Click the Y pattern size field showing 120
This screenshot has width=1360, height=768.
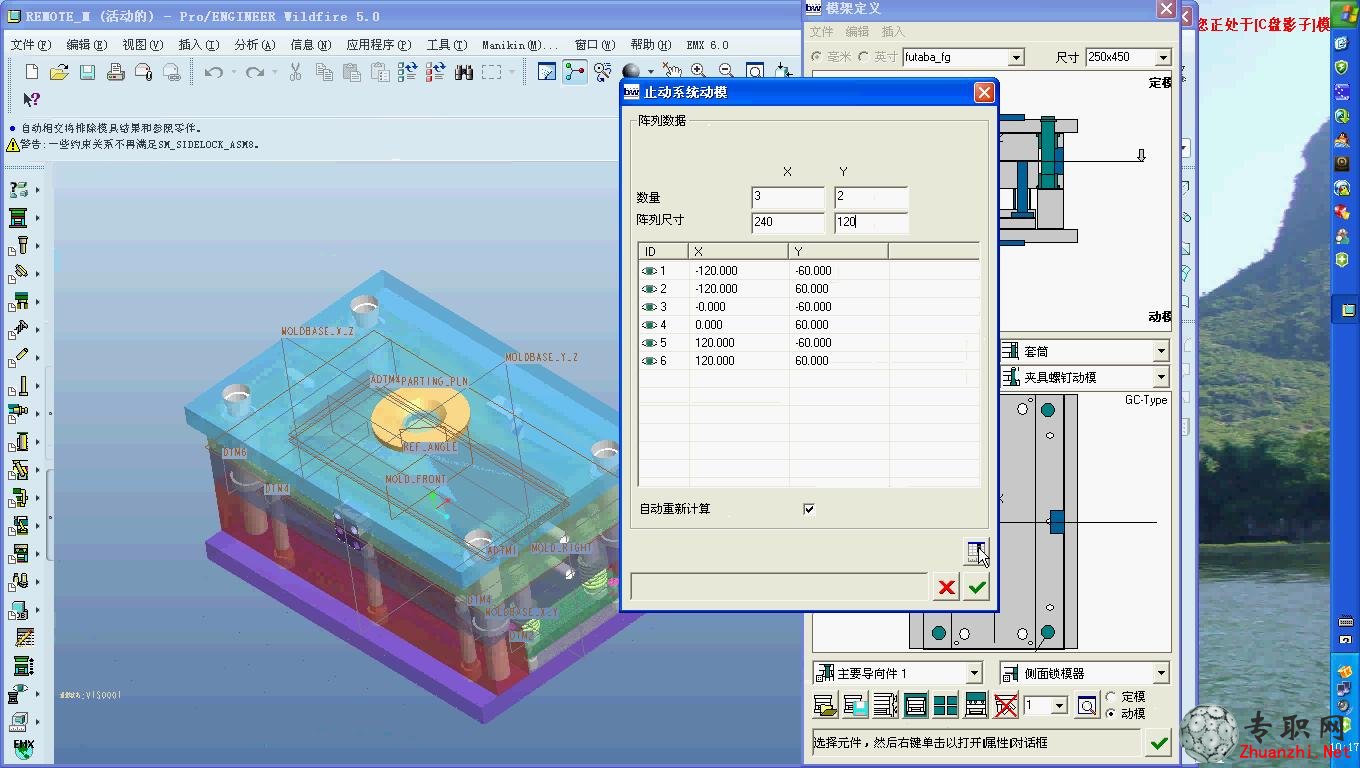coord(871,222)
